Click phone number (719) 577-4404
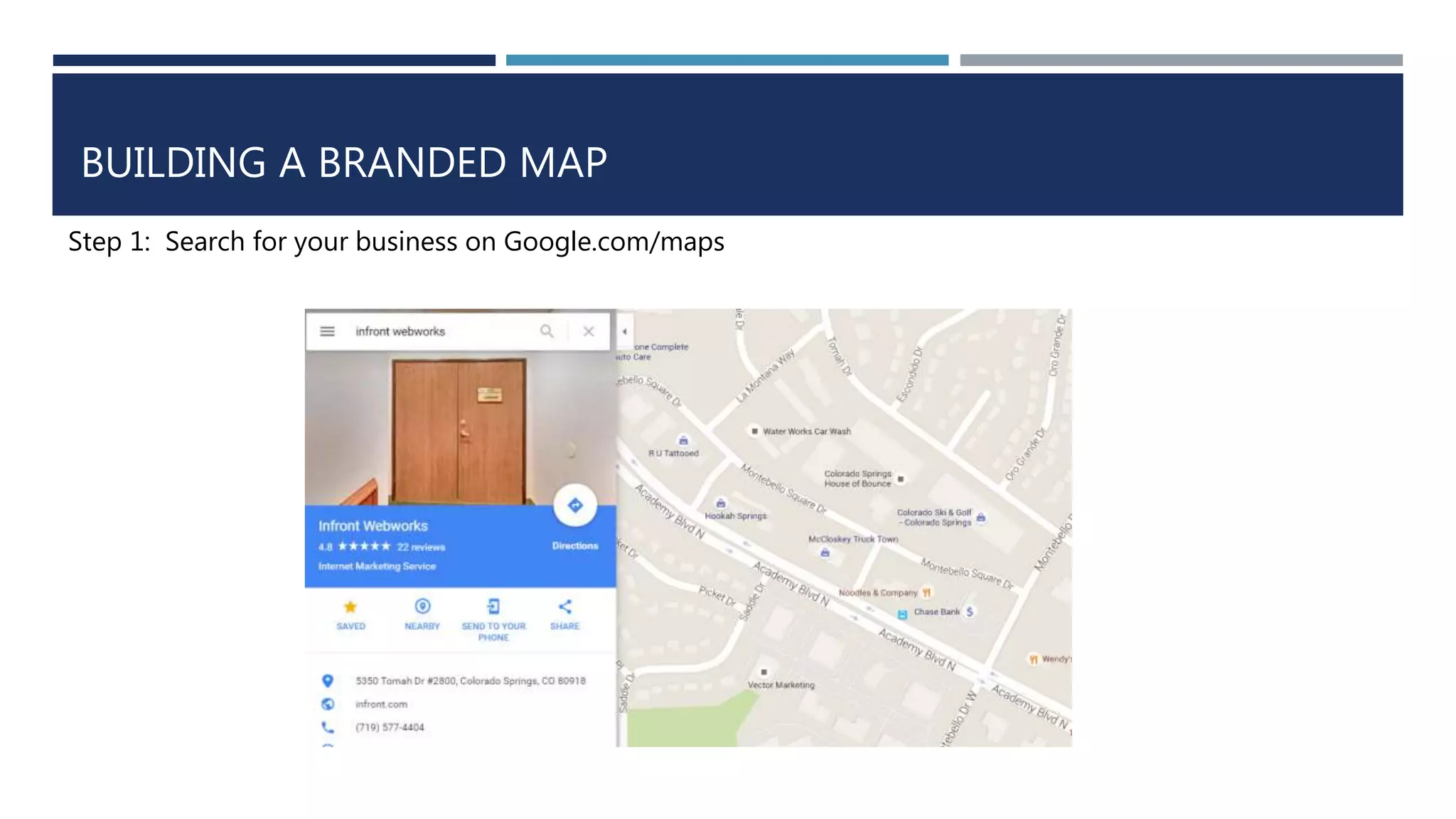This screenshot has height=819, width=1456. [390, 727]
